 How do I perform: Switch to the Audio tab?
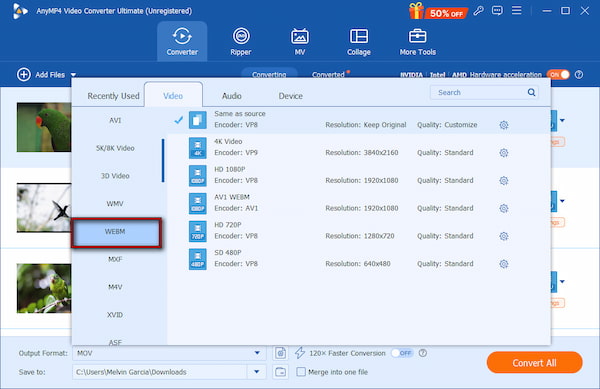[232, 96]
